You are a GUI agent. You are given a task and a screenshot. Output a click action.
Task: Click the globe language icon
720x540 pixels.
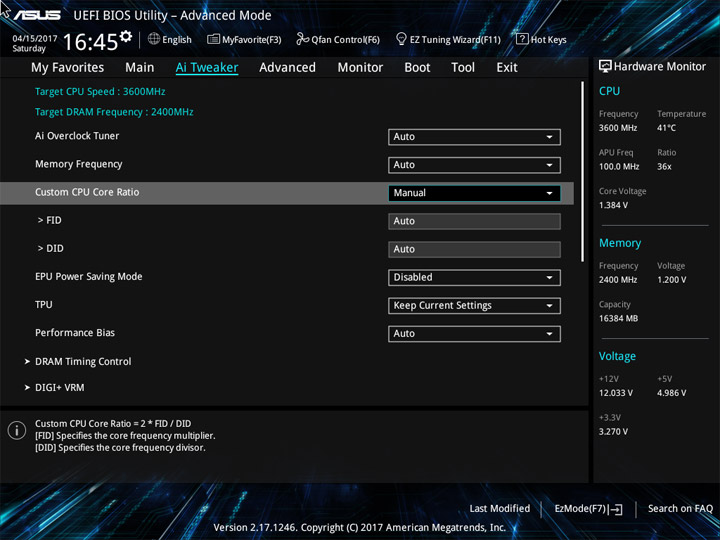coord(154,39)
